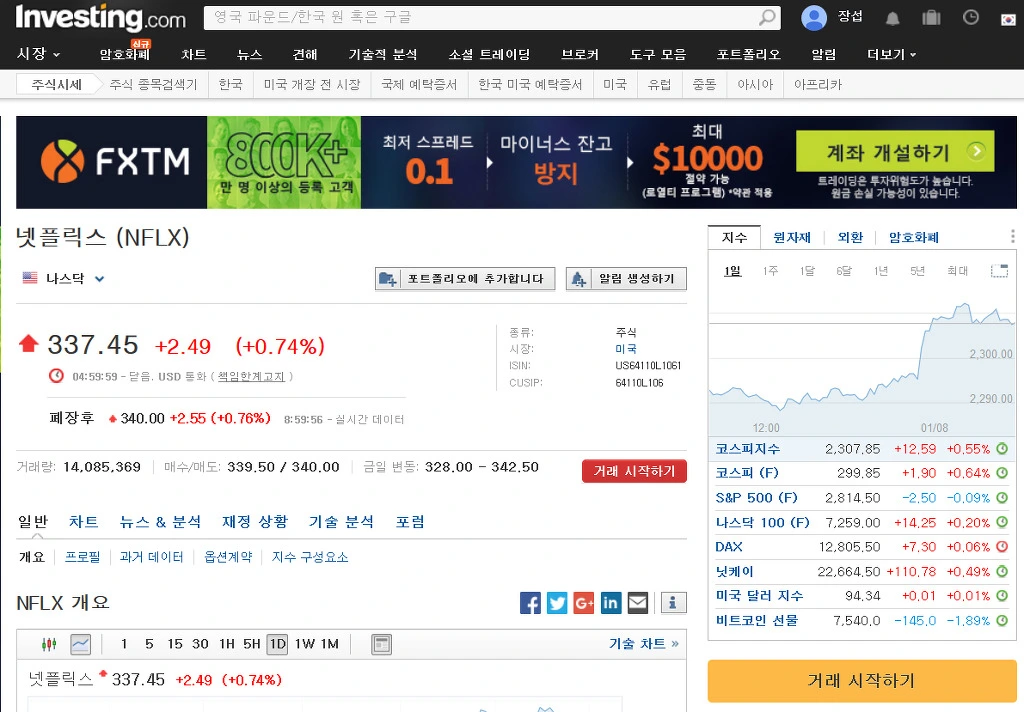Click the search input field
Viewport: 1024px width, 712px height.
(480, 18)
